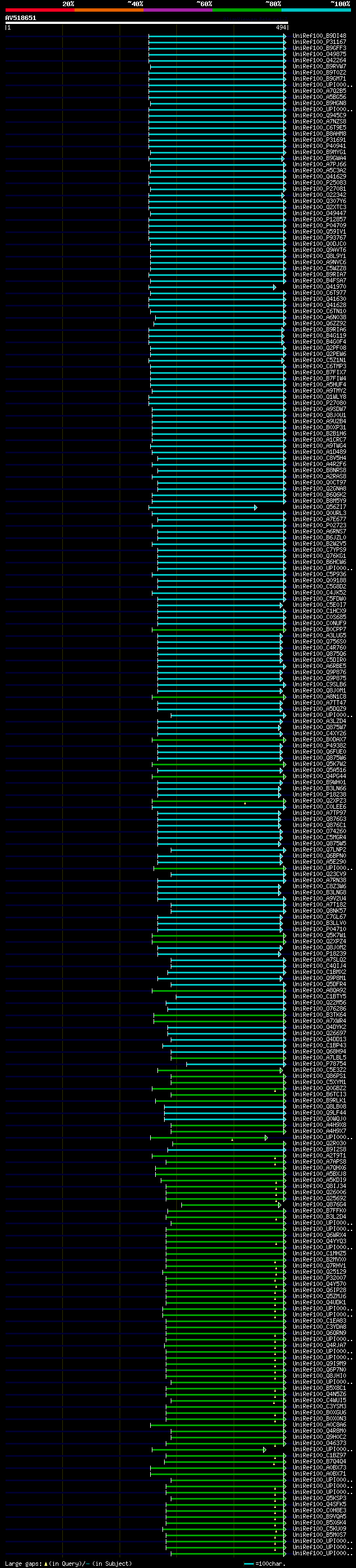Open hit UniRef100_O49875
This screenshot has height=1568, width=356.
319,54
